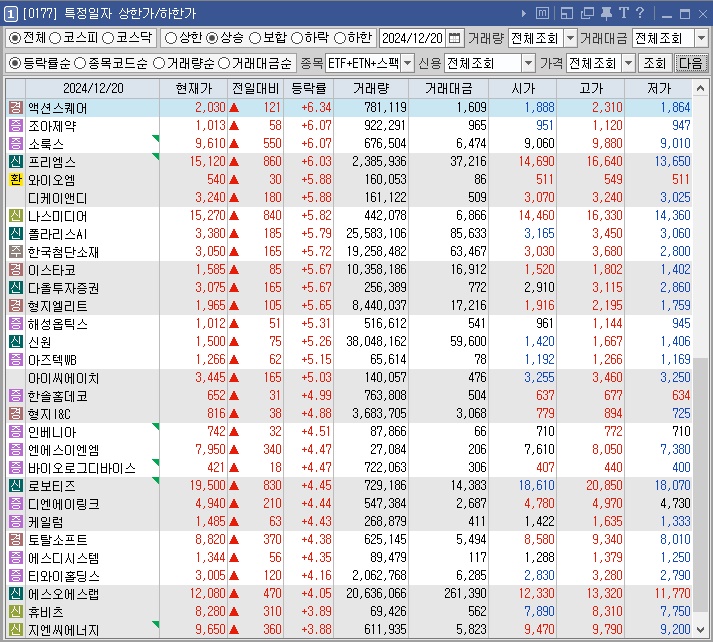The image size is (713, 642).
Task: Click the window layout icon in title bar
Action: pos(567,13)
